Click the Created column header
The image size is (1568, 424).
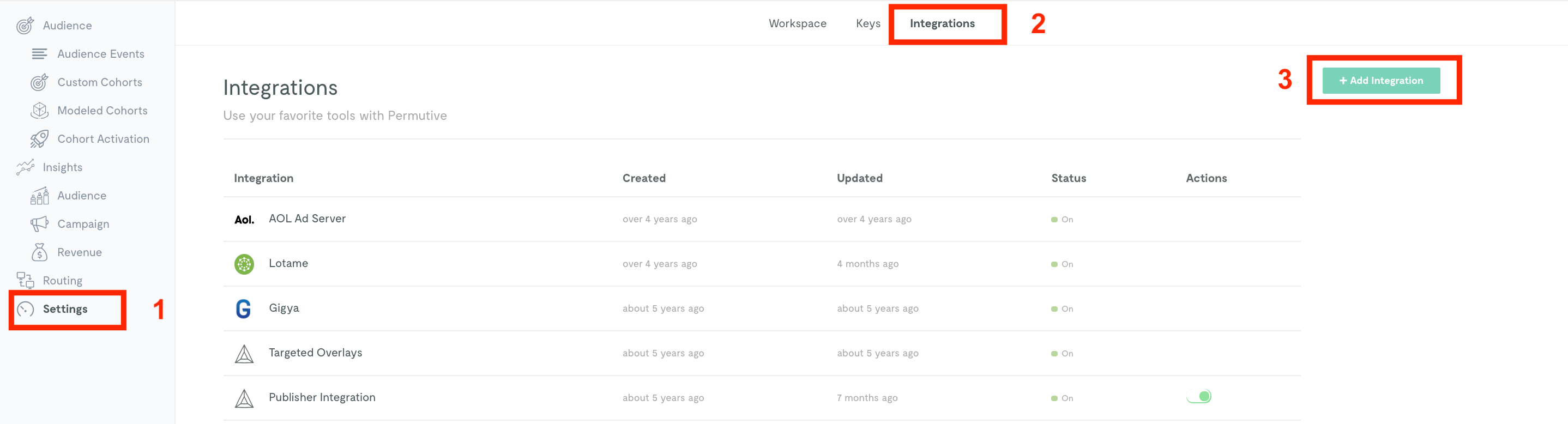[x=644, y=178]
